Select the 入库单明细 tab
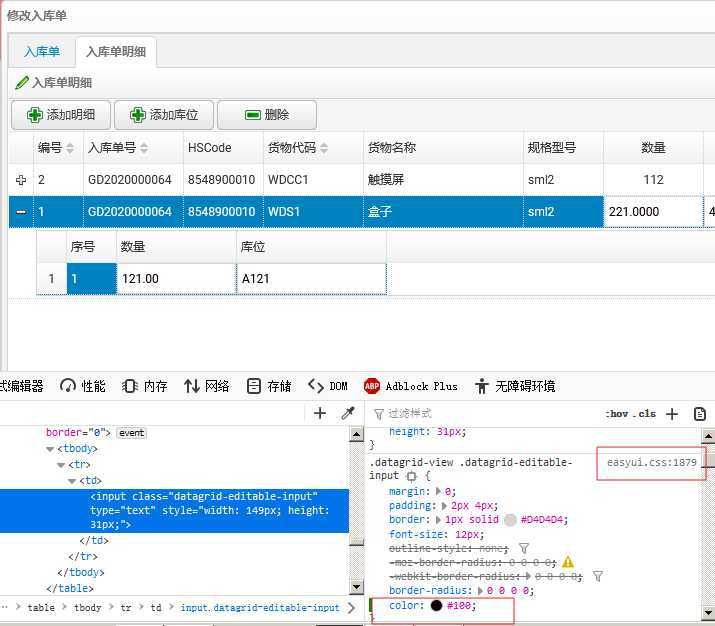The height and width of the screenshot is (626, 715). click(x=116, y=52)
